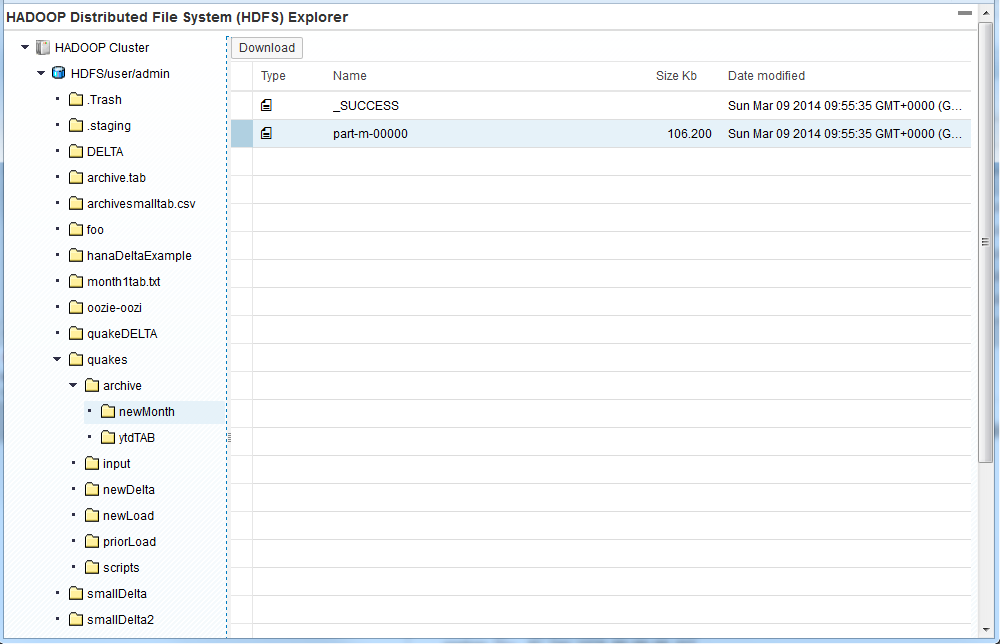
Task: Click the DELTA folder icon
Action: pos(76,152)
